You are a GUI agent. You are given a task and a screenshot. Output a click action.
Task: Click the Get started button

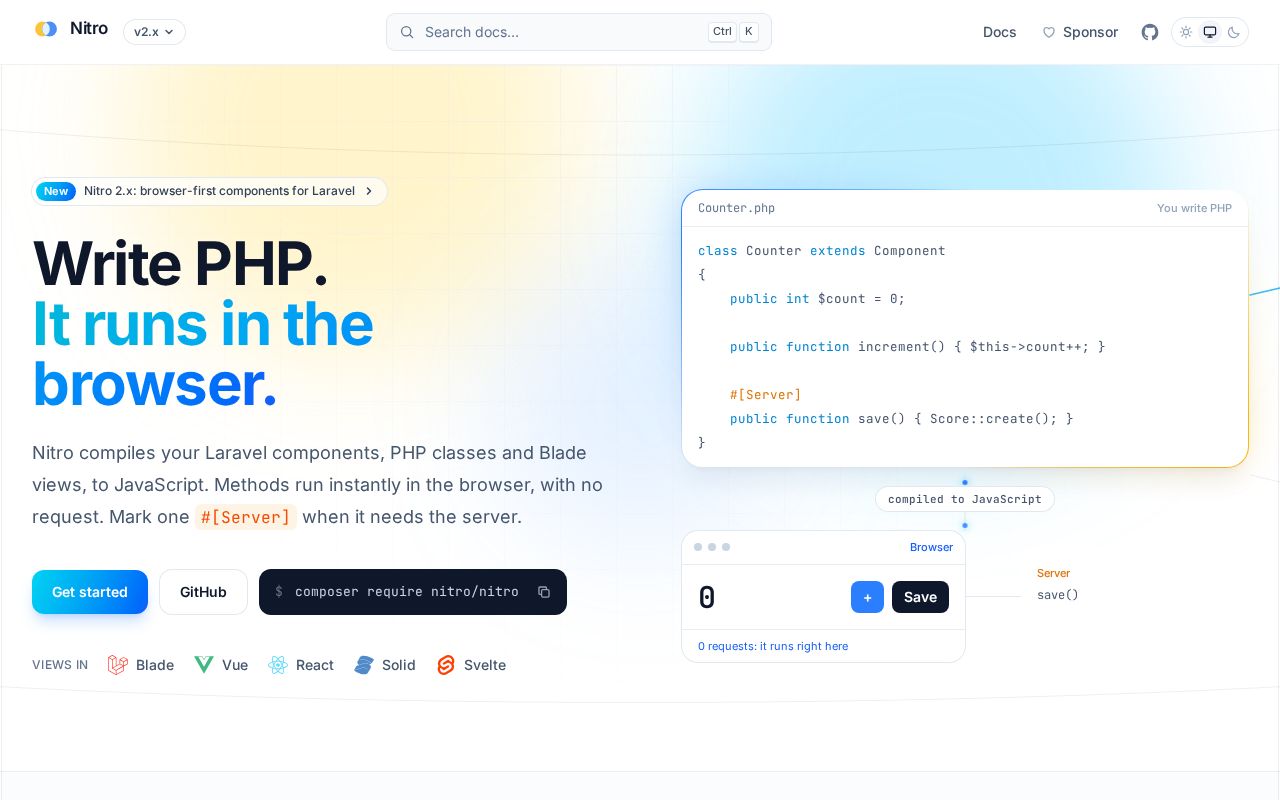[90, 592]
